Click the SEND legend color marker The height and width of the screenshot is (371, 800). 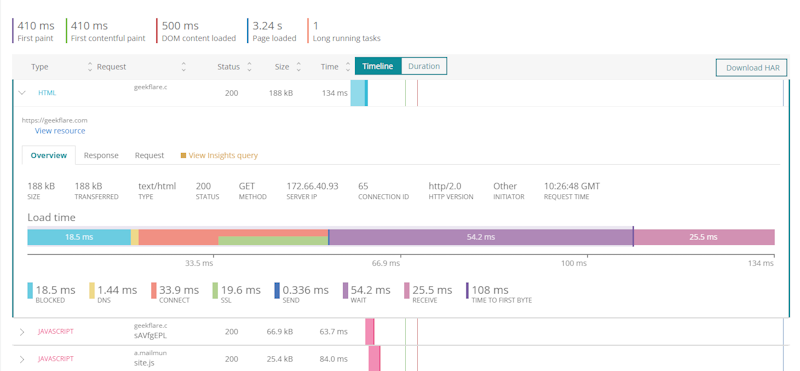(277, 291)
